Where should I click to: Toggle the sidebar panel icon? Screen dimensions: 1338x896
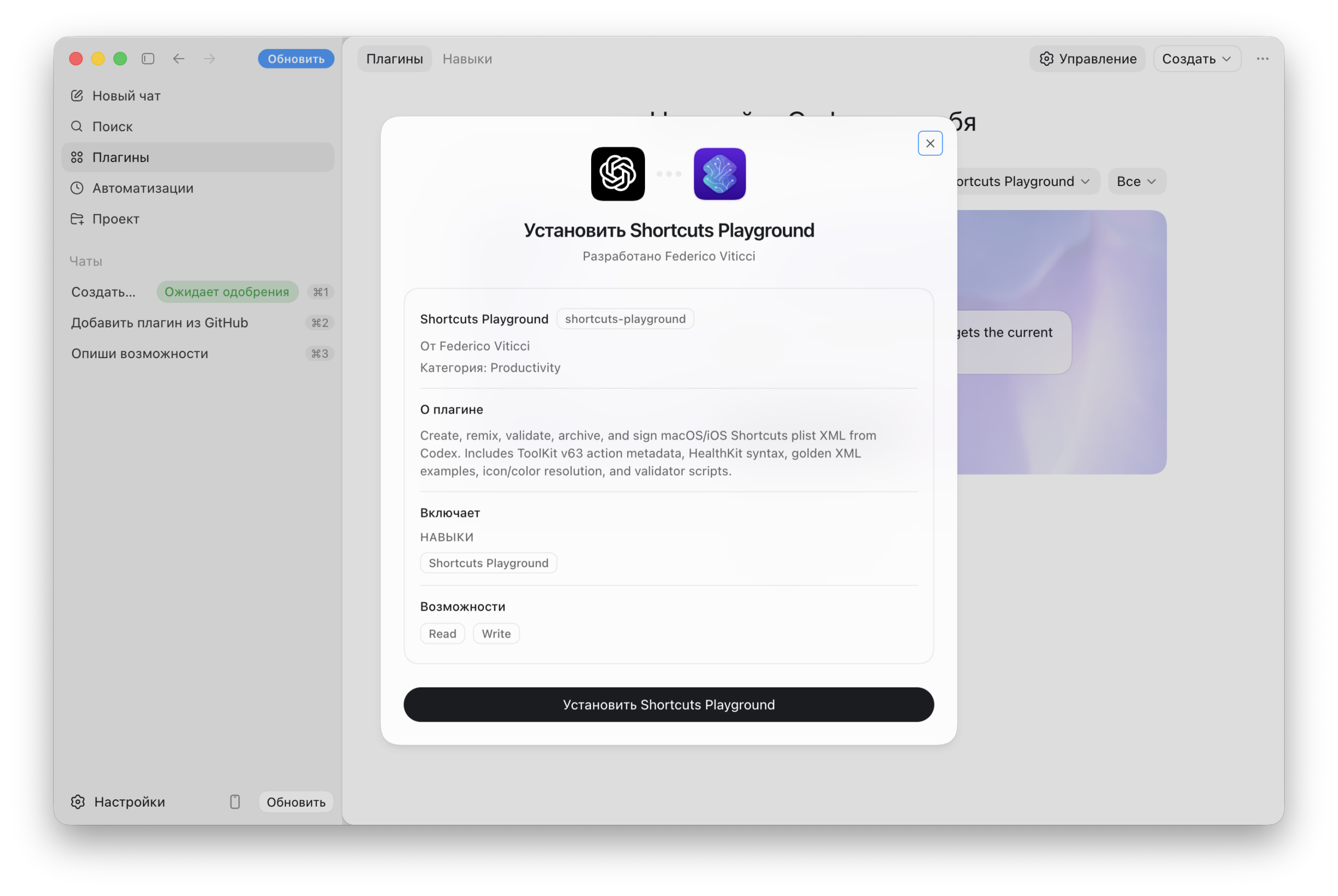click(148, 58)
